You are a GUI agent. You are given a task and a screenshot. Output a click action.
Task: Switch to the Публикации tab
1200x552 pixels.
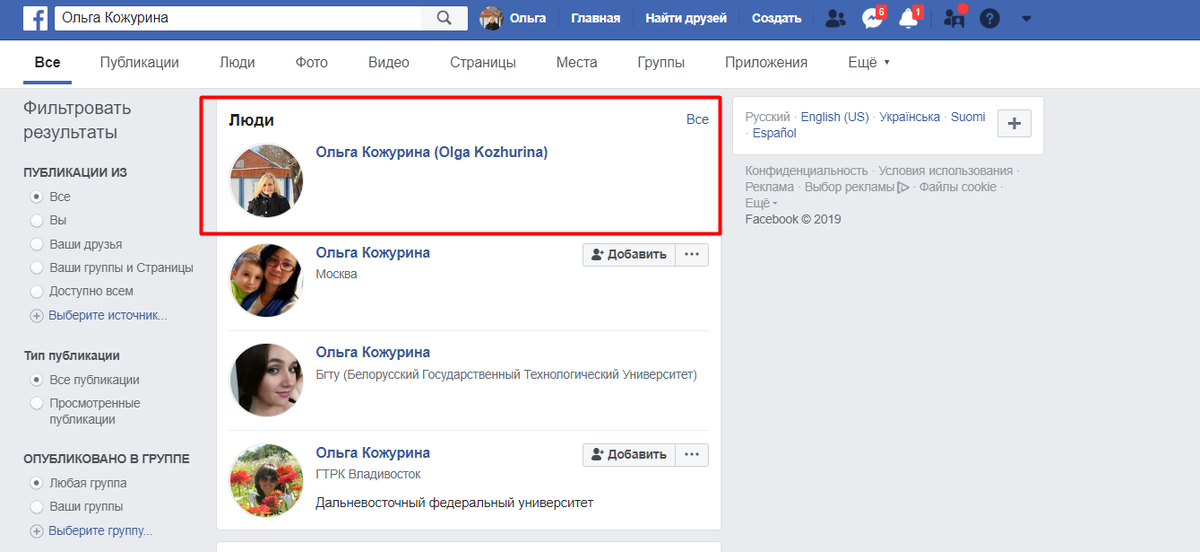pos(139,62)
